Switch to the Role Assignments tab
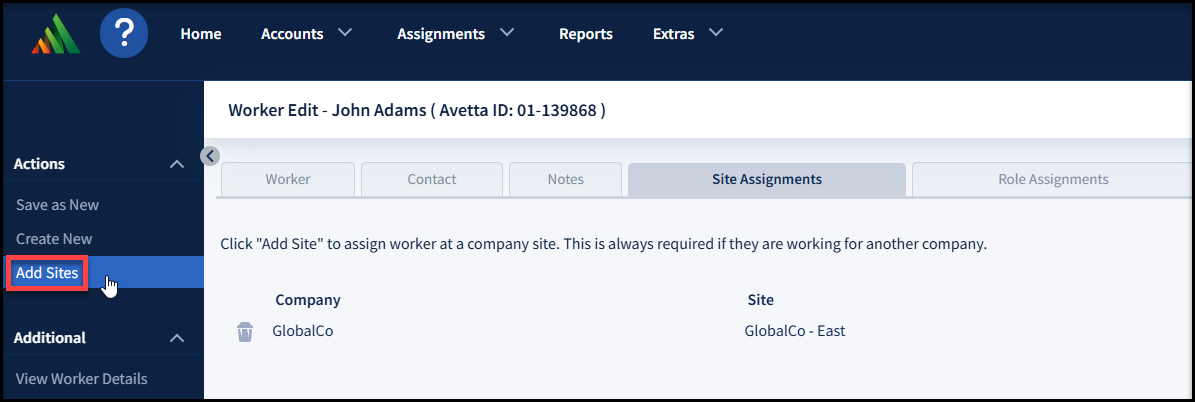1195x402 pixels. (x=1052, y=180)
